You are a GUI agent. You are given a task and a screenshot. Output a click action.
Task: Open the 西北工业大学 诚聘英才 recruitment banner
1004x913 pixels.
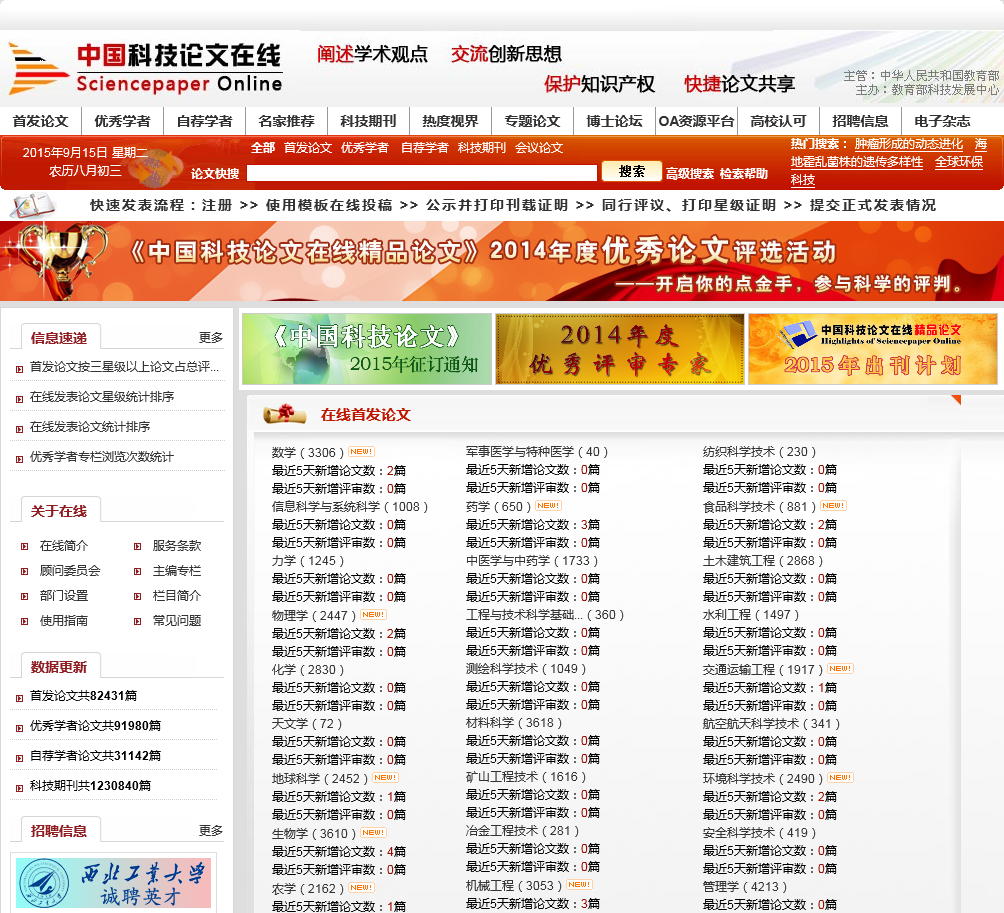coord(113,883)
